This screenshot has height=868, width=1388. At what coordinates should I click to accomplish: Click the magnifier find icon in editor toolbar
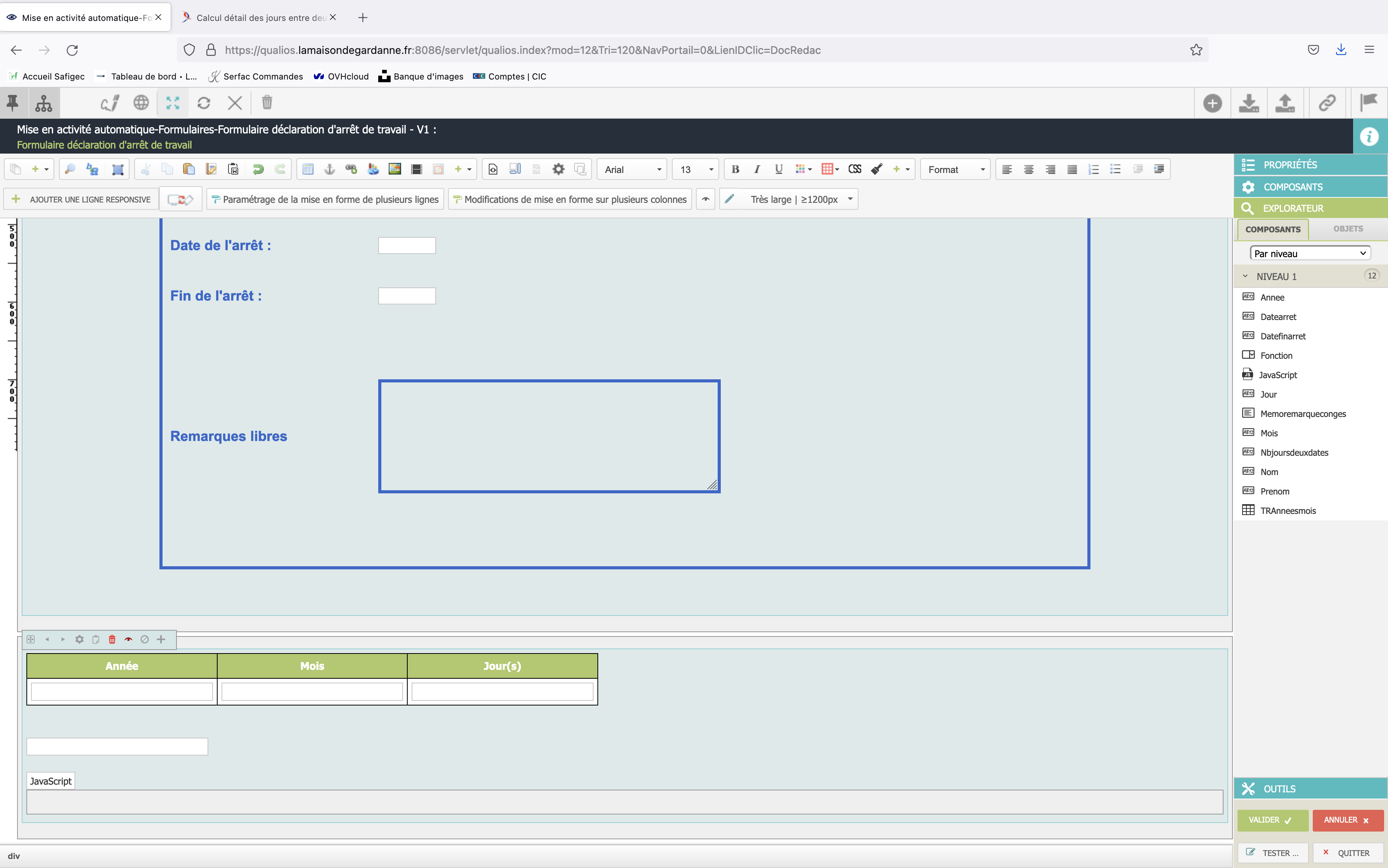[x=70, y=169]
